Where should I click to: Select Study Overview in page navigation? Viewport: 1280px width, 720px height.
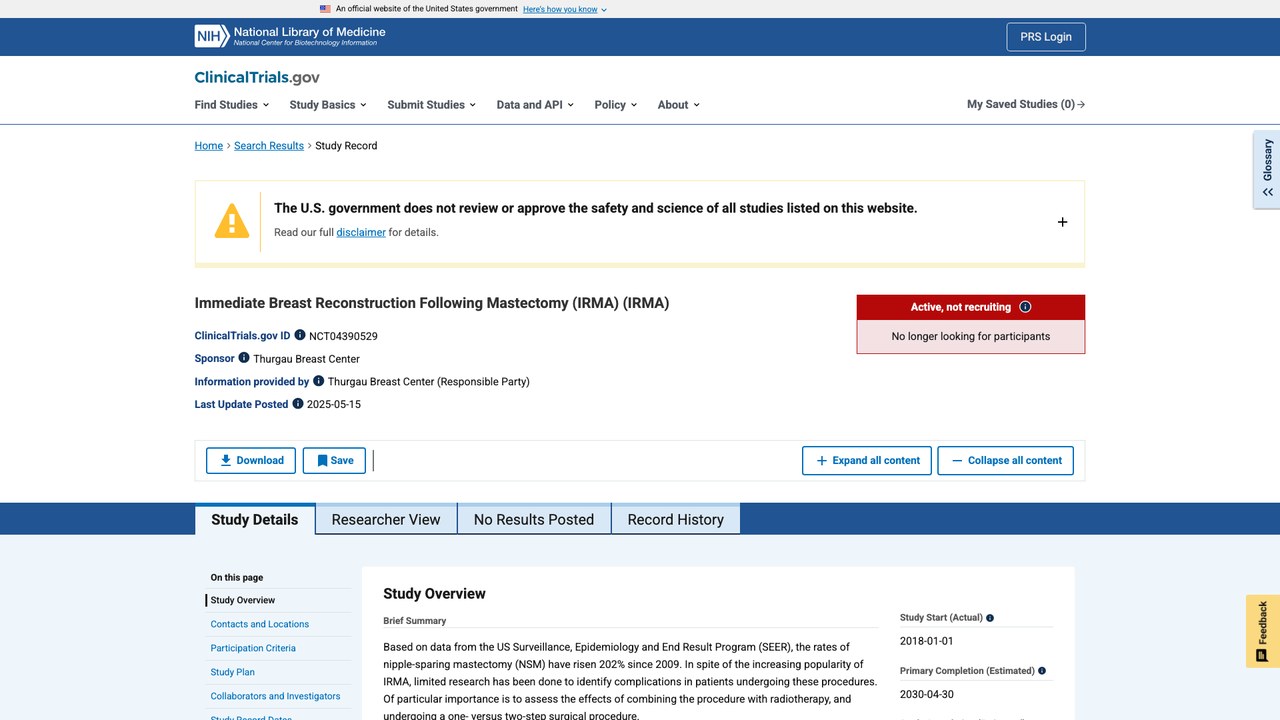coord(243,600)
